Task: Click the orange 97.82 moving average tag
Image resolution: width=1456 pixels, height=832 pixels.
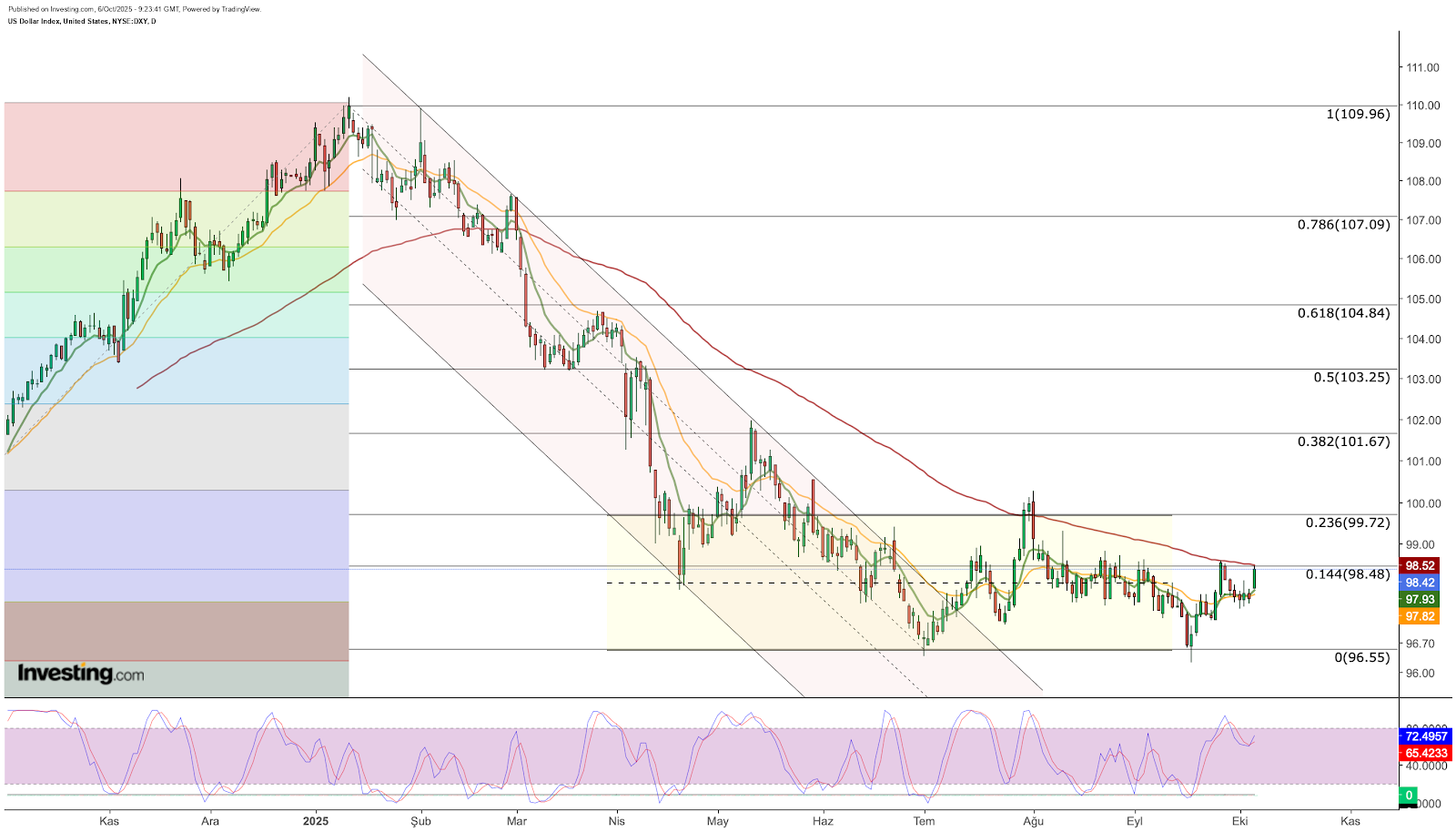Action: point(1420,616)
